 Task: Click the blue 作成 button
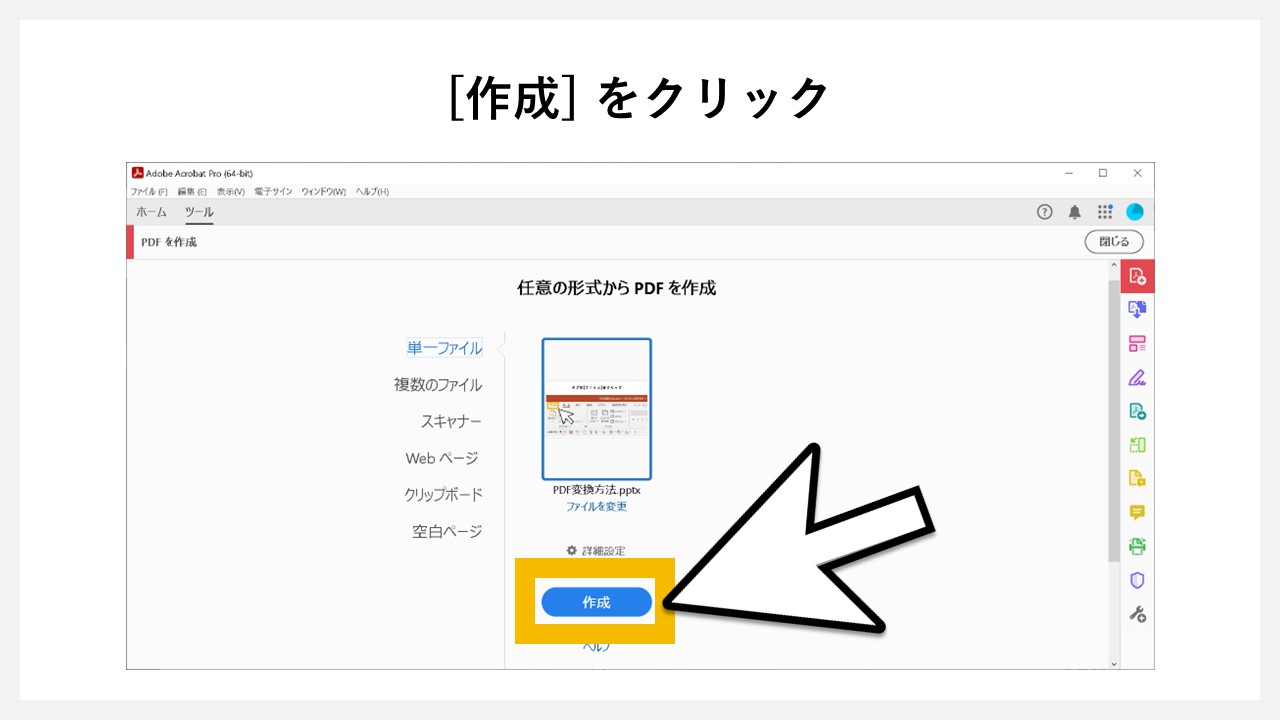(x=596, y=602)
